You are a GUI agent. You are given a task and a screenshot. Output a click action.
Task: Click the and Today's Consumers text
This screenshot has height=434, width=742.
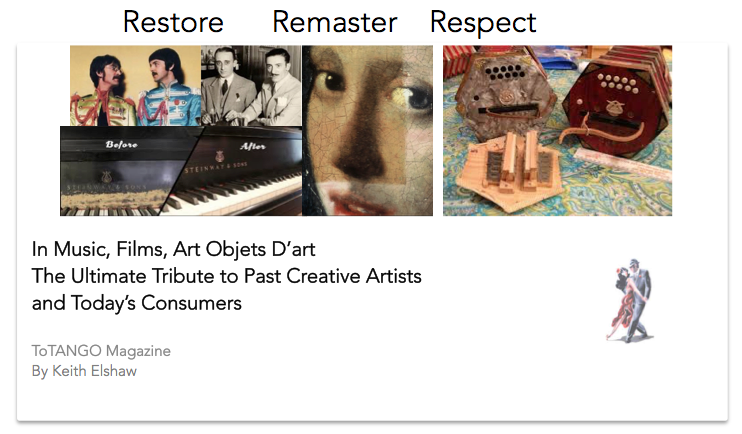[x=137, y=303]
